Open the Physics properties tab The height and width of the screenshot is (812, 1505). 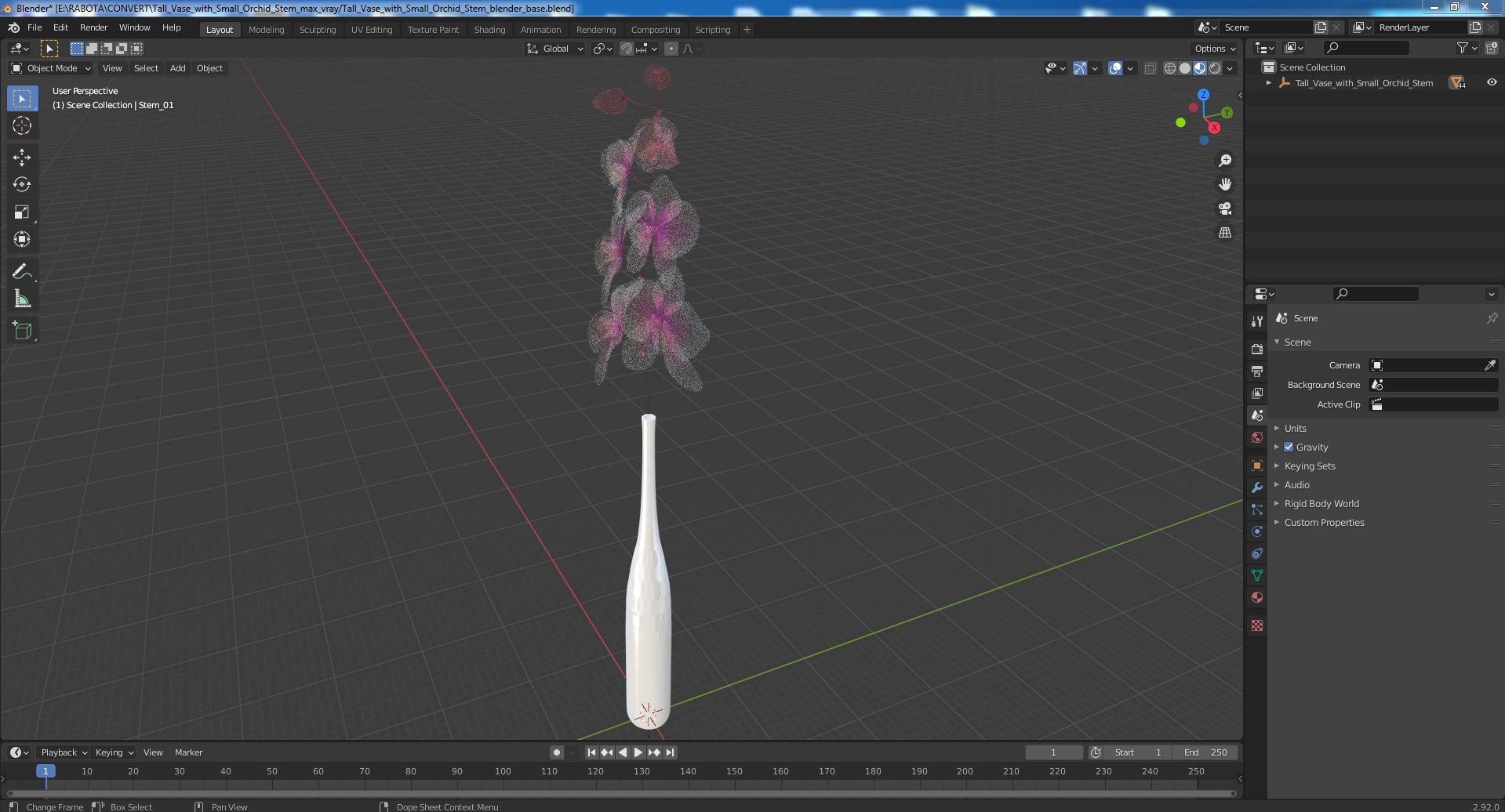[1257, 531]
